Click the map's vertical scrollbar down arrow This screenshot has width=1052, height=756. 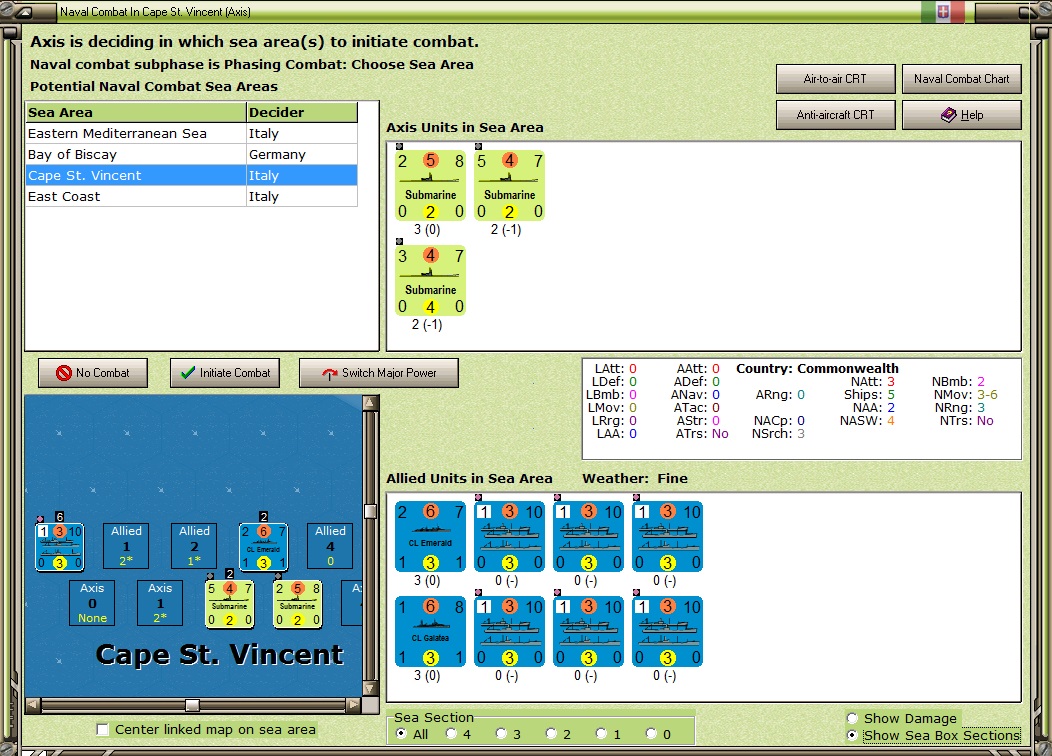point(370,688)
